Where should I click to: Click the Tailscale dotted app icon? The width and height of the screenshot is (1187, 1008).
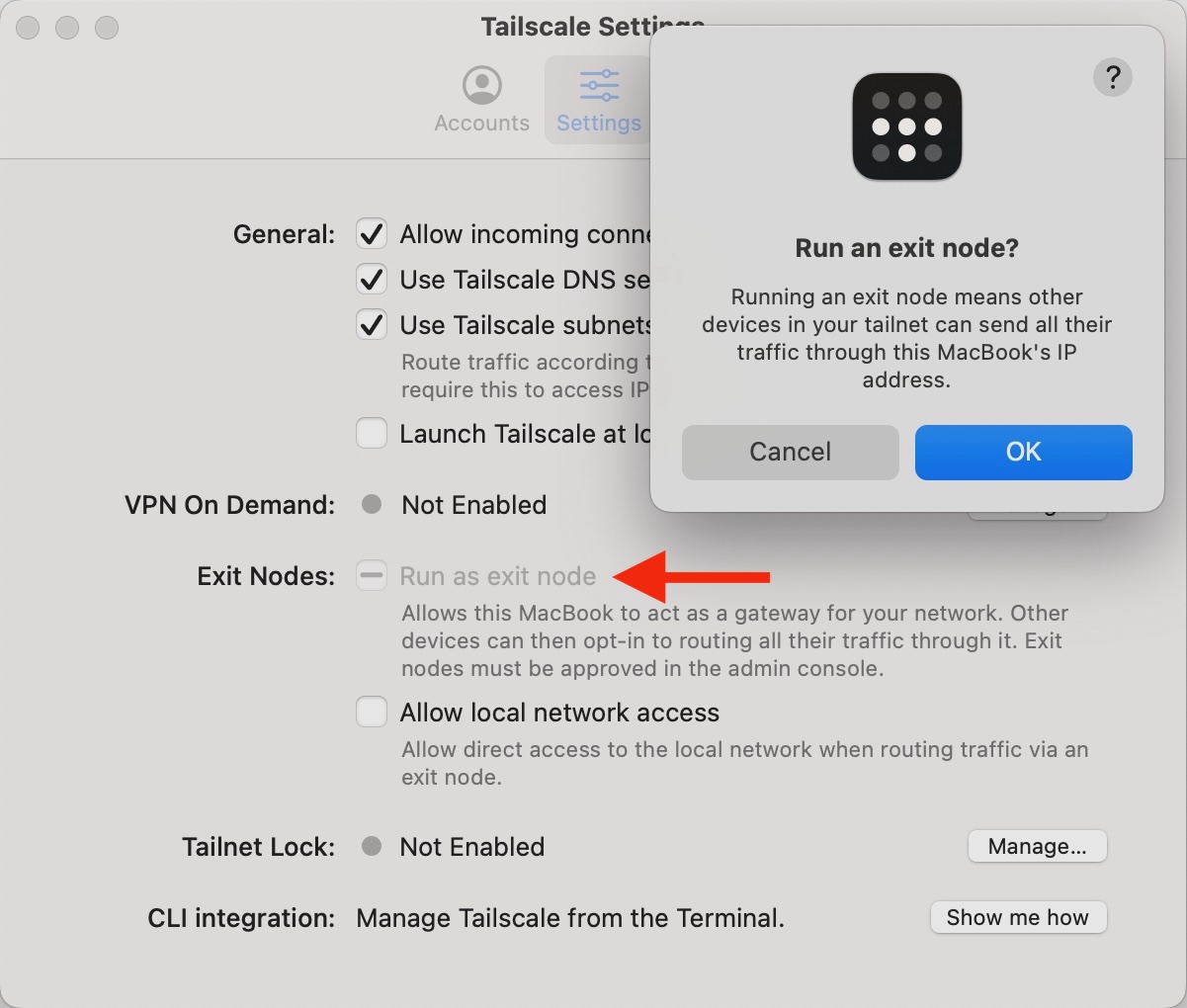coord(907,126)
